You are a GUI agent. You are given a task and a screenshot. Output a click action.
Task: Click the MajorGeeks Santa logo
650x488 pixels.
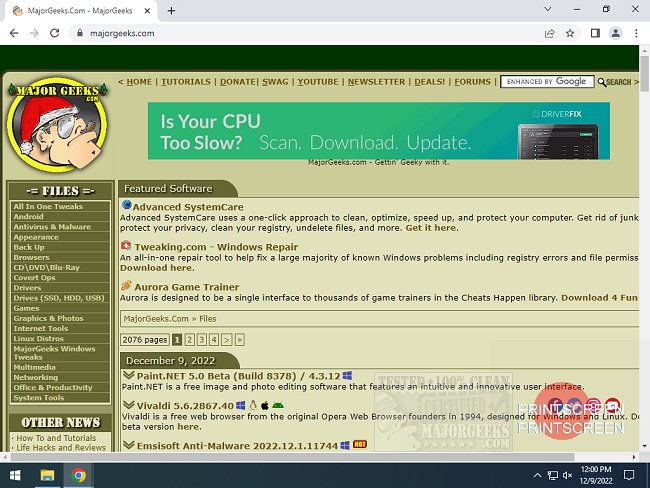point(58,124)
